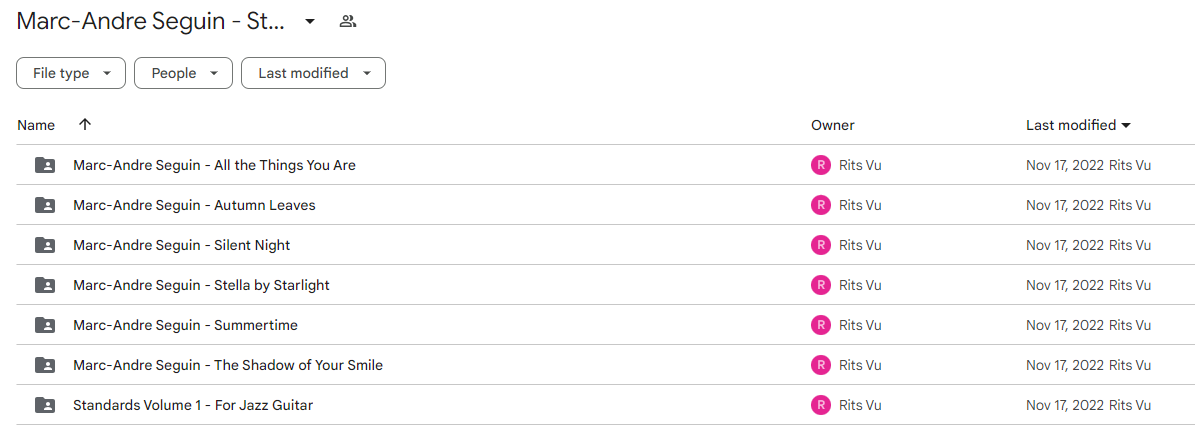Expand the File type filter
The height and width of the screenshot is (438, 1195).
(71, 73)
